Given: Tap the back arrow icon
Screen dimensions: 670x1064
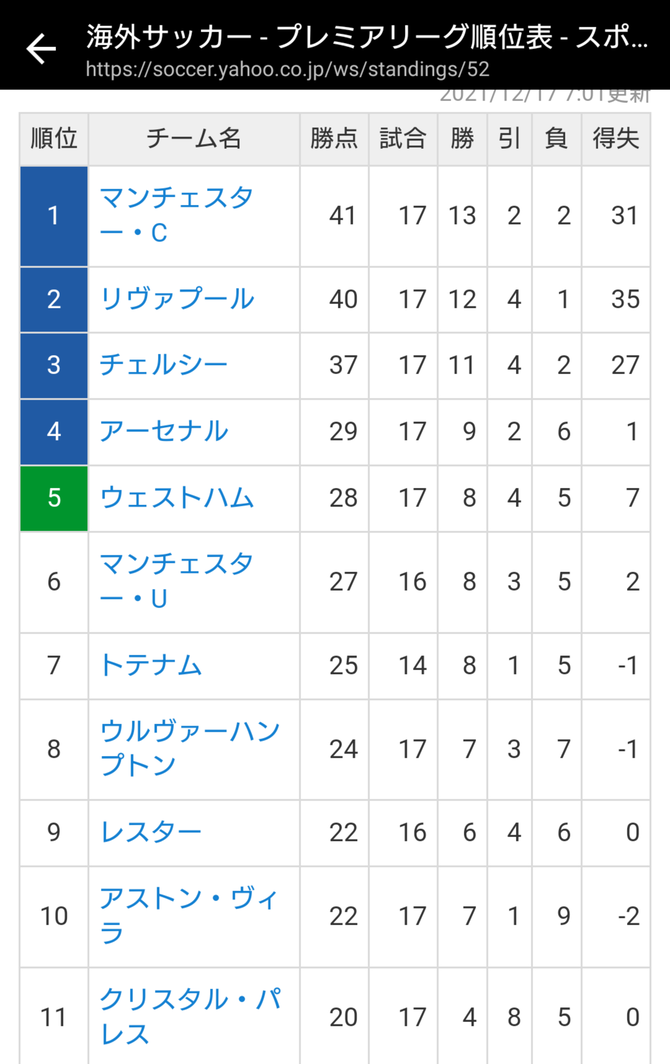Looking at the screenshot, I should 41,49.
